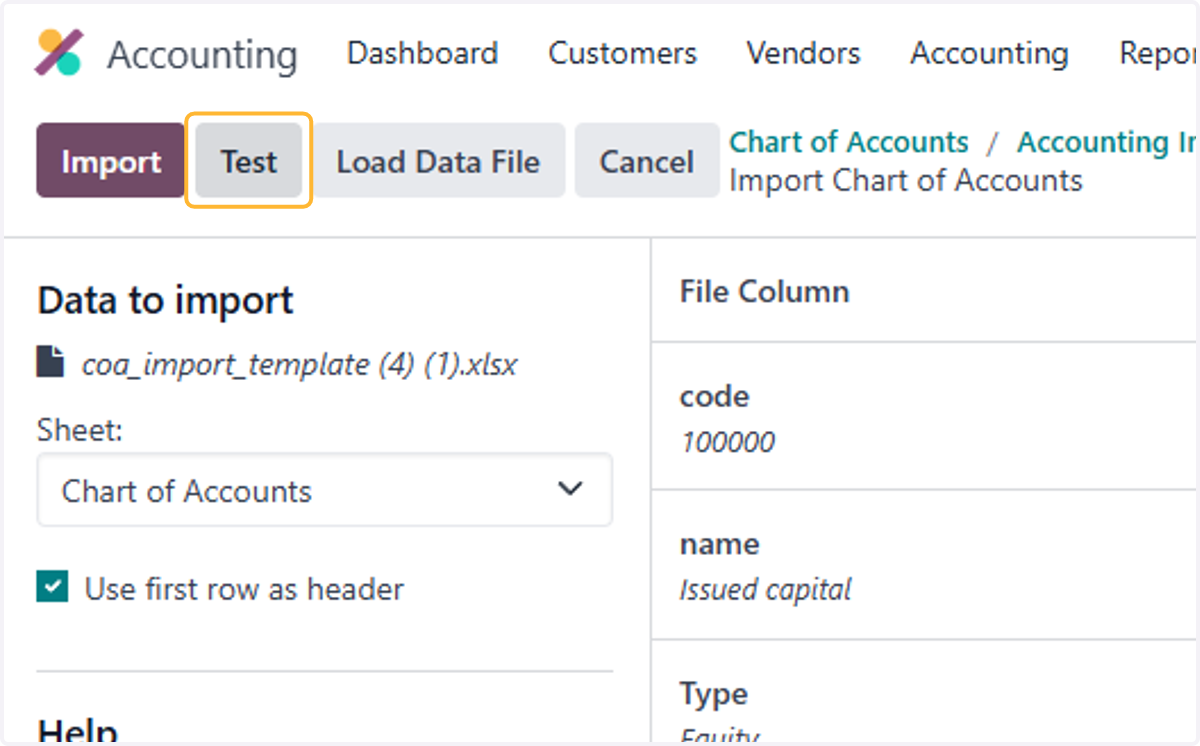Uncheck Use first row as header

tap(52, 587)
